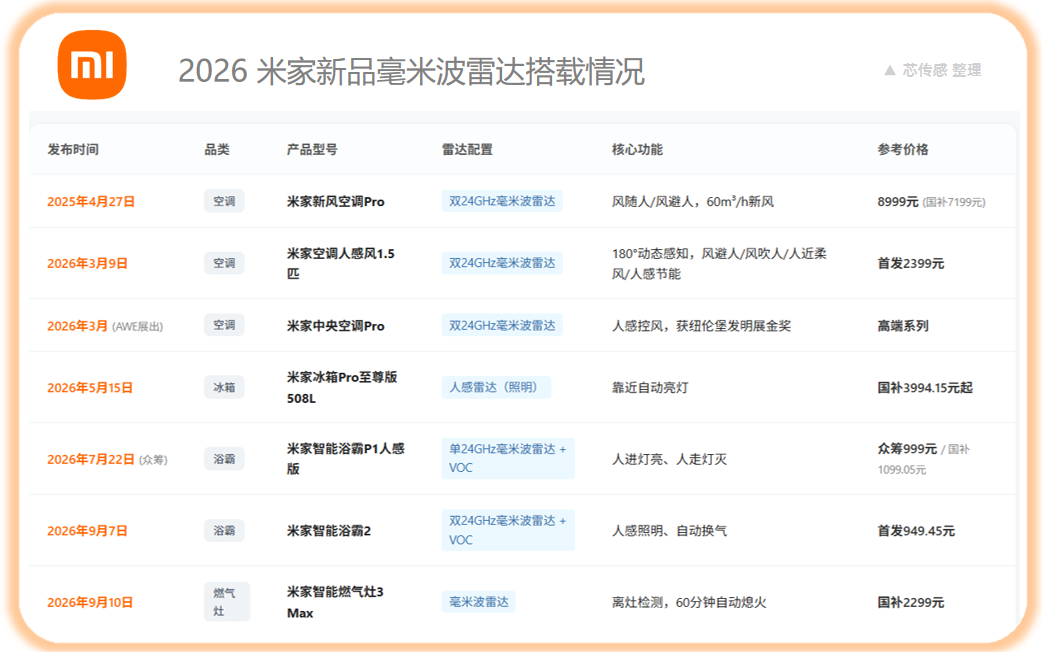Click the 核心功能 column header
The height and width of the screenshot is (652, 1042).
637,150
